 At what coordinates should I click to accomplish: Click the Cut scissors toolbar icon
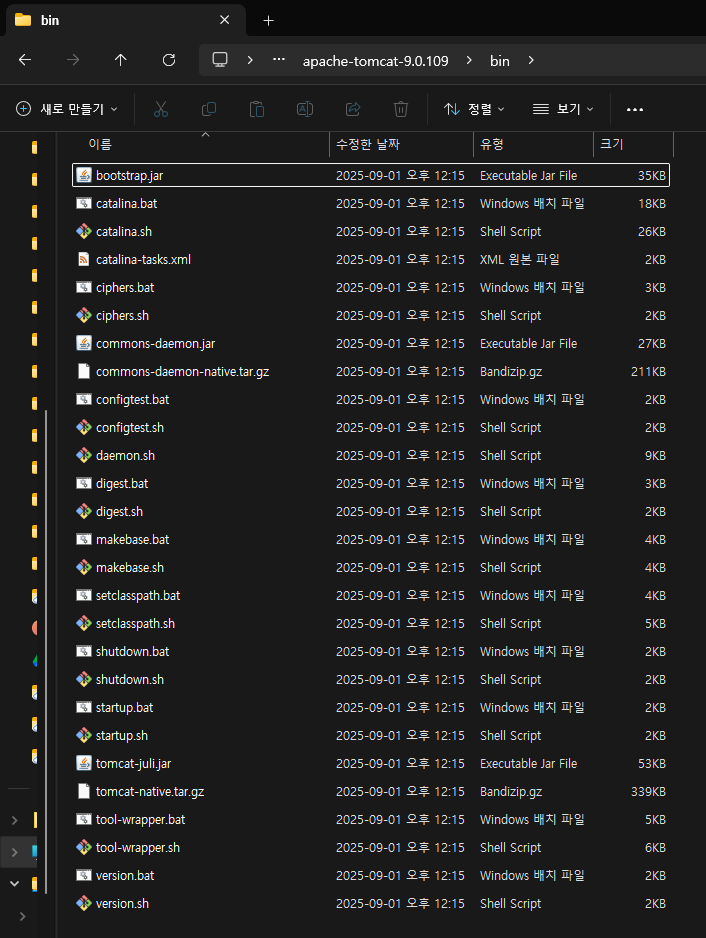coord(160,109)
